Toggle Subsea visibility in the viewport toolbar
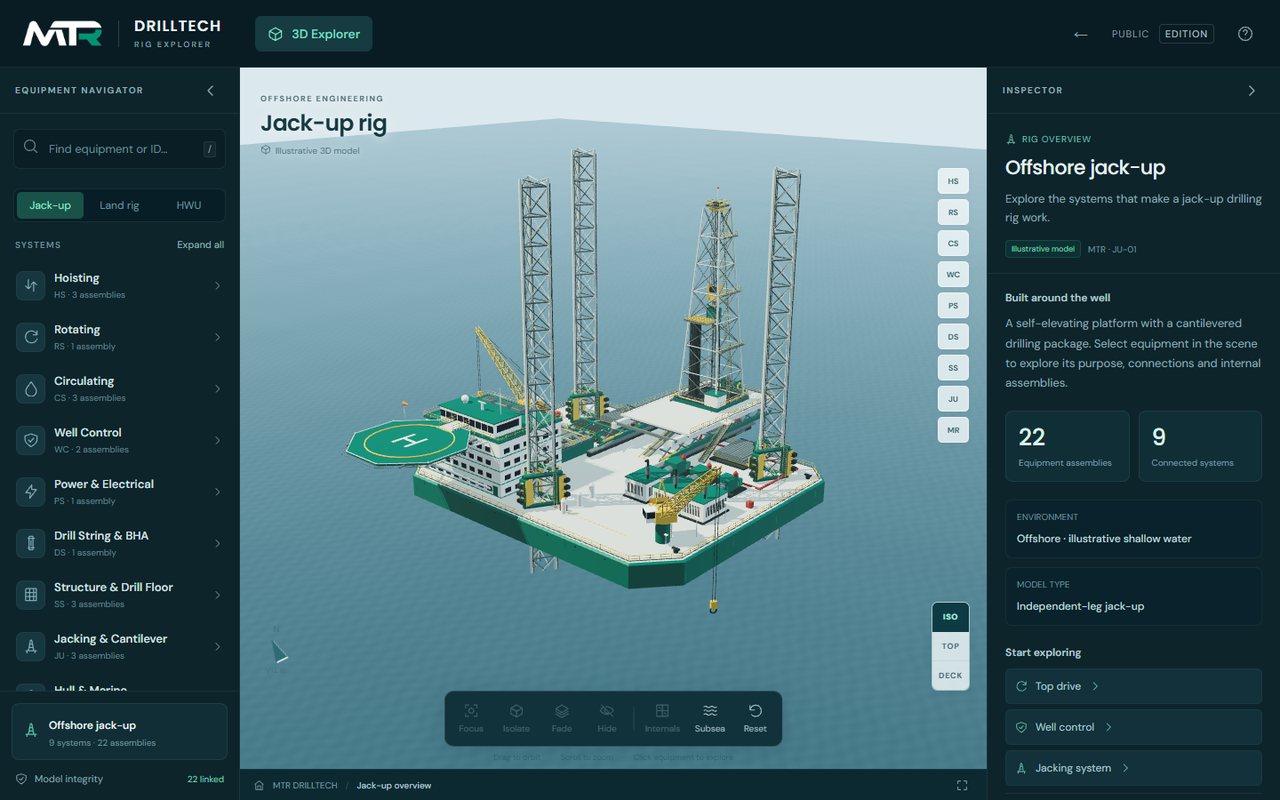 pyautogui.click(x=710, y=718)
